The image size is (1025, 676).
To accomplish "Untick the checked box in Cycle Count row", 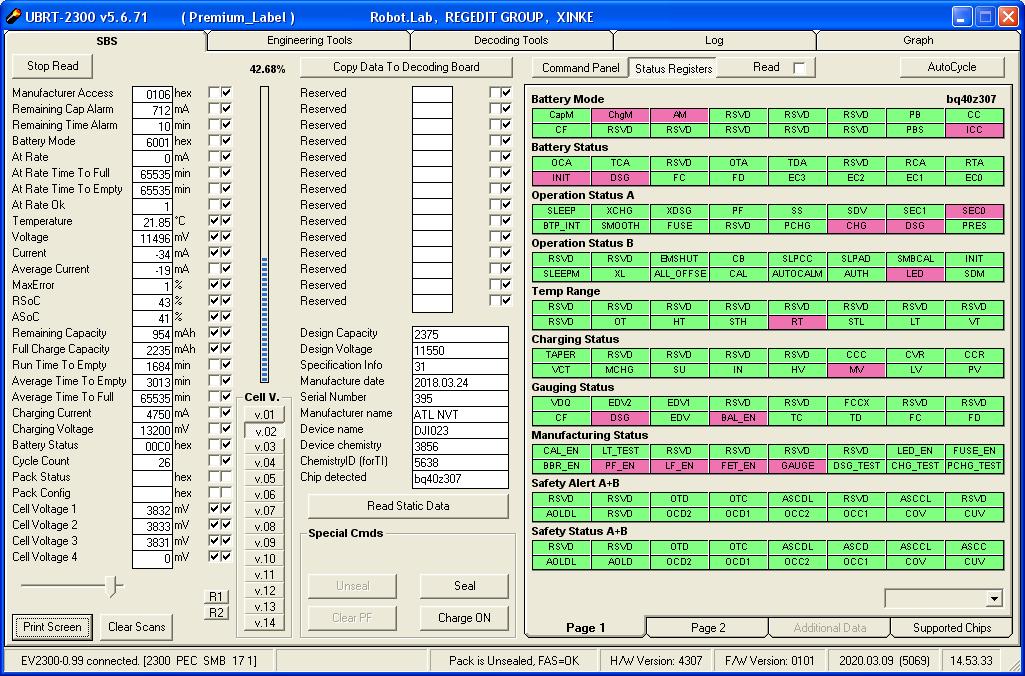I will point(226,461).
